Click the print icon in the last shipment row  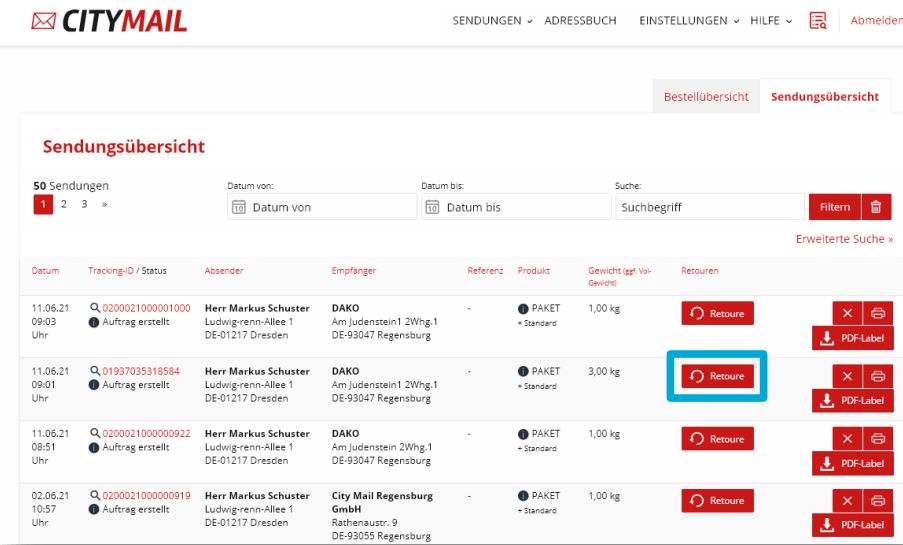[x=878, y=501]
